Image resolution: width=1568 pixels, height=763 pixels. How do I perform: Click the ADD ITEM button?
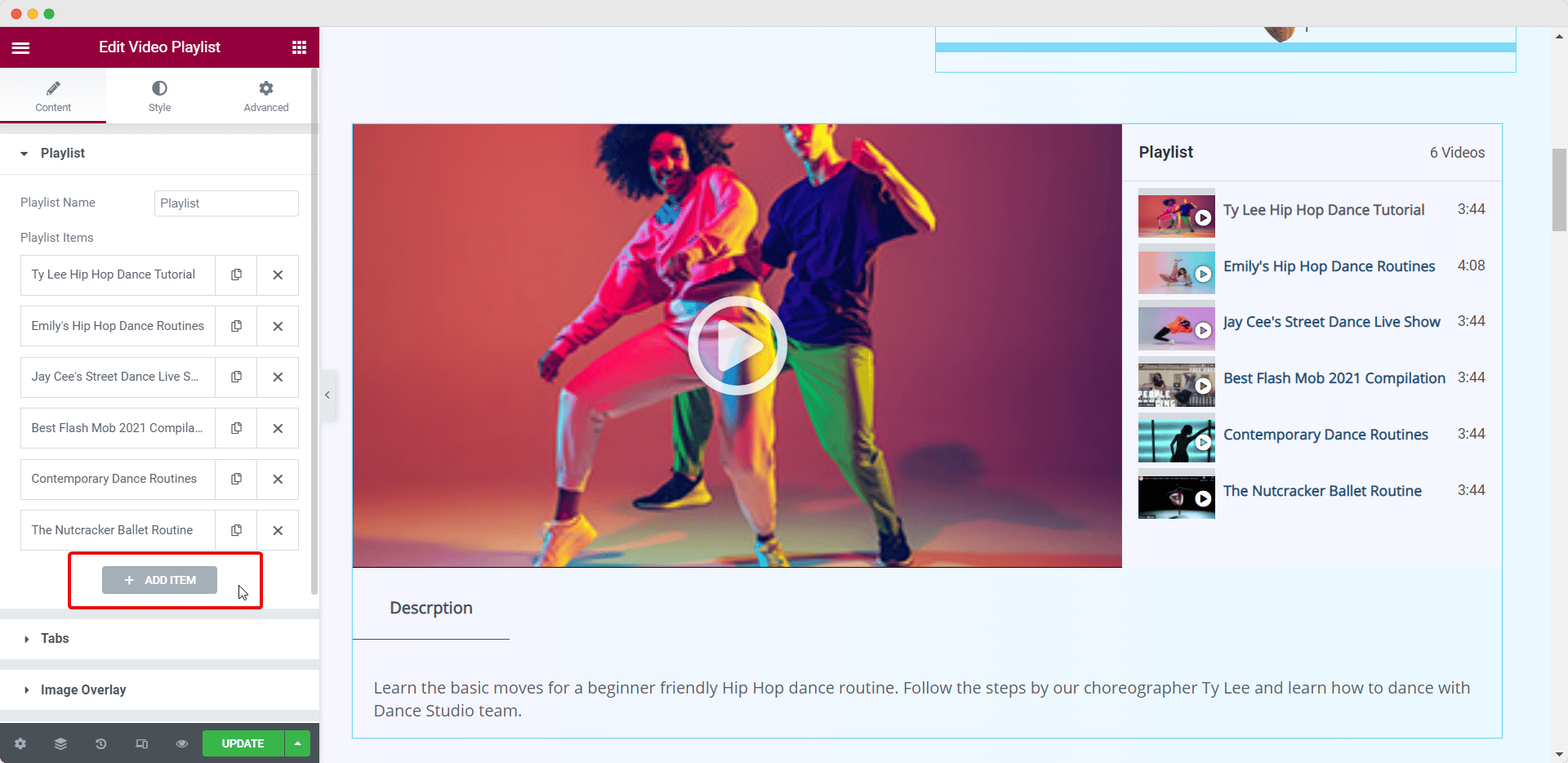point(159,580)
